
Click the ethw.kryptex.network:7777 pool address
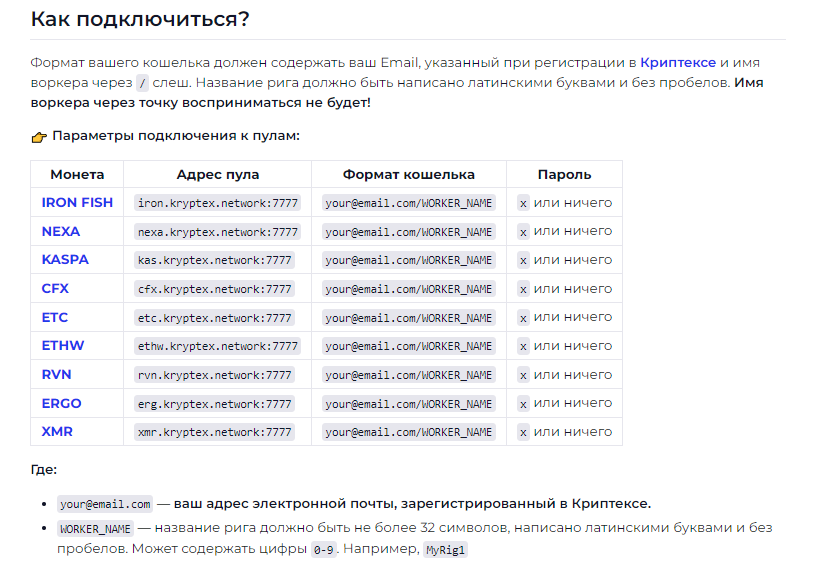click(218, 346)
